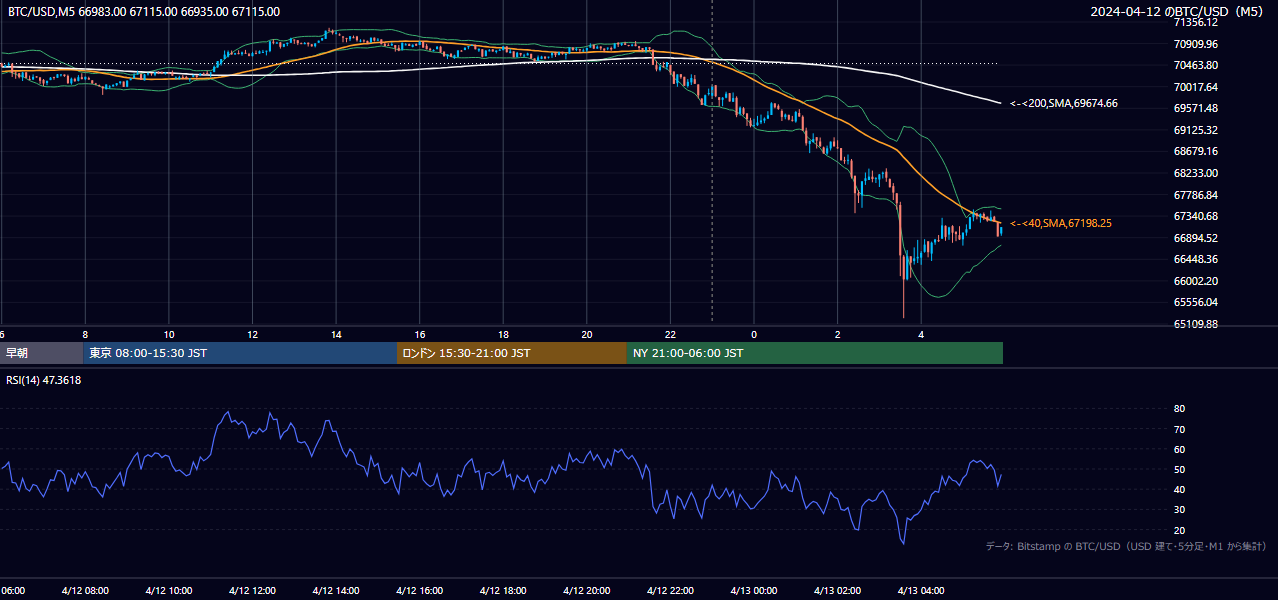Click the NY 21:00-06:00 JST session bar

pos(815,353)
